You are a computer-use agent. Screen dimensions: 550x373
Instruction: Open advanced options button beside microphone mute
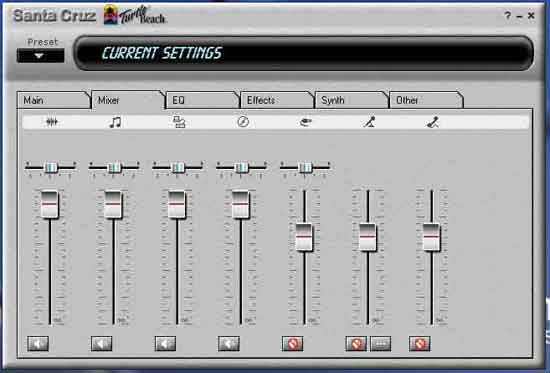(x=381, y=344)
